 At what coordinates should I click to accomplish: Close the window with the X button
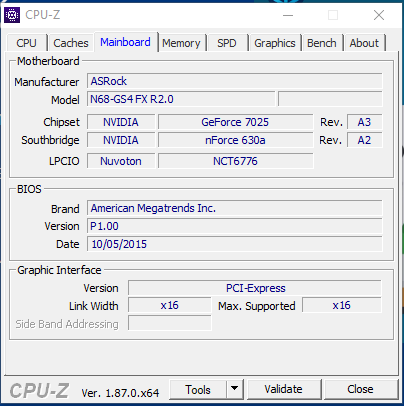(x=379, y=15)
